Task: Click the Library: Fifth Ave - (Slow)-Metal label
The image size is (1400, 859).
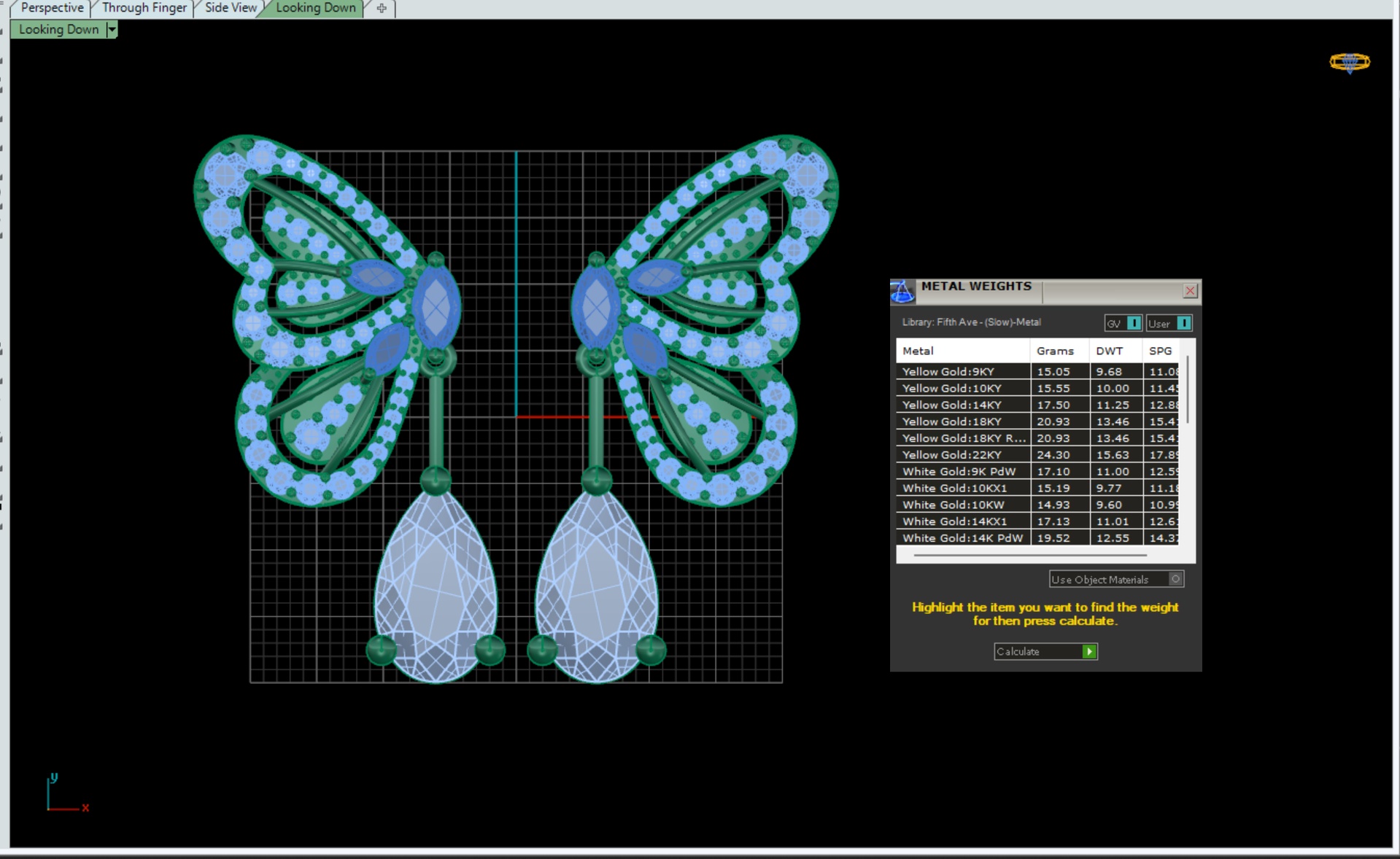Action: (x=971, y=322)
